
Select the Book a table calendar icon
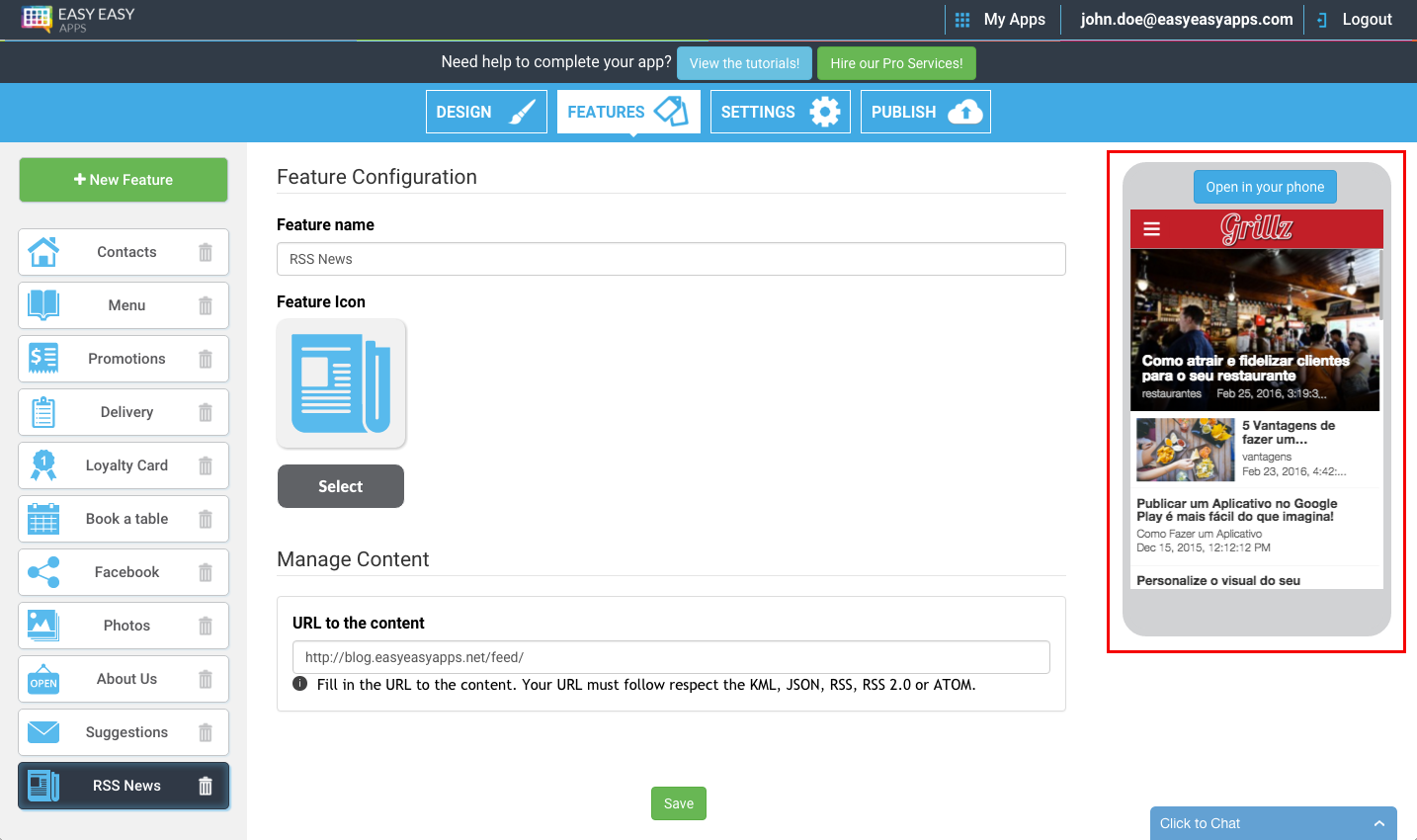[42, 519]
